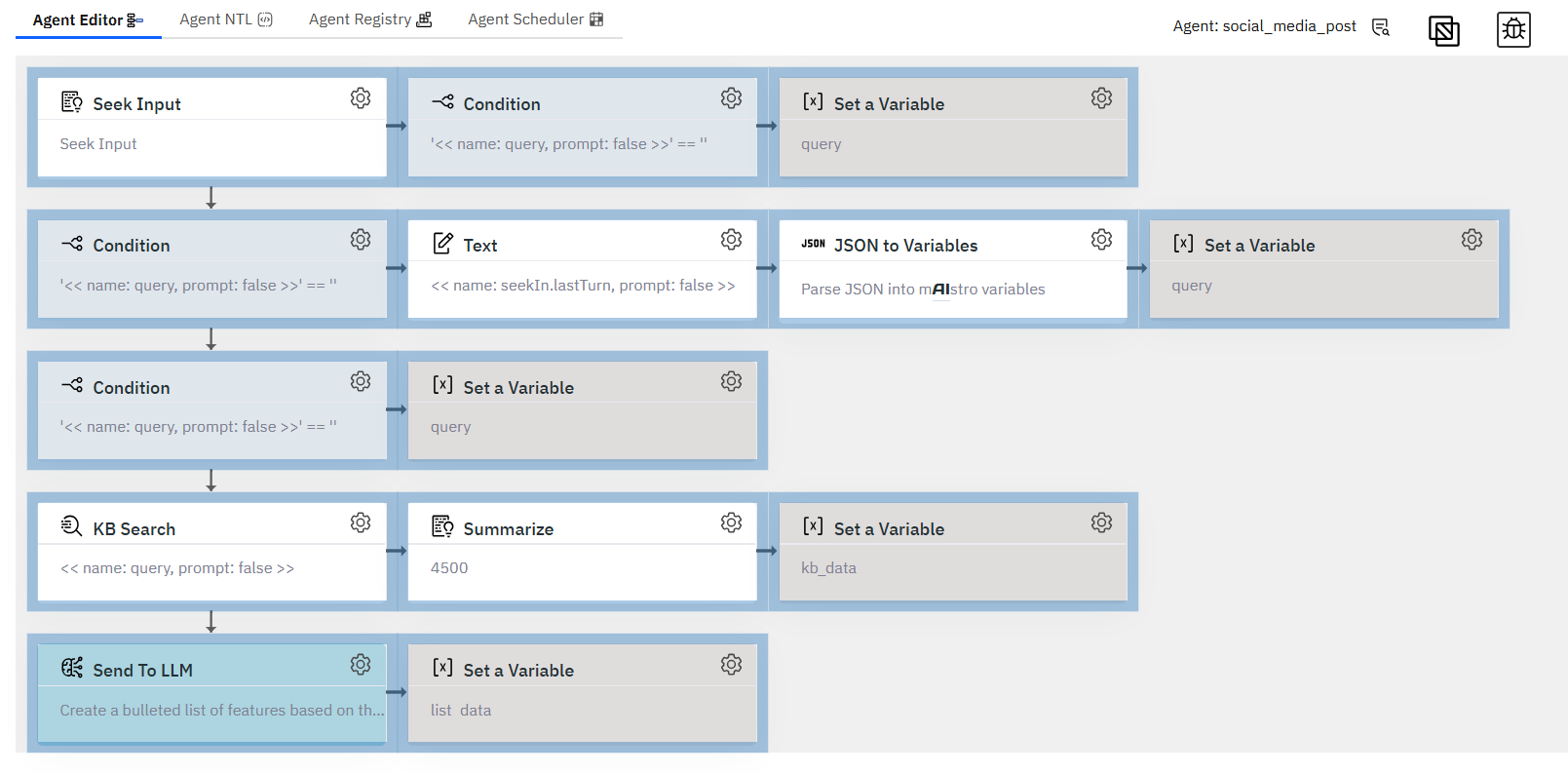Click the KB Search magnifier icon
Viewport: 1568px width, 774px height.
pos(72,526)
